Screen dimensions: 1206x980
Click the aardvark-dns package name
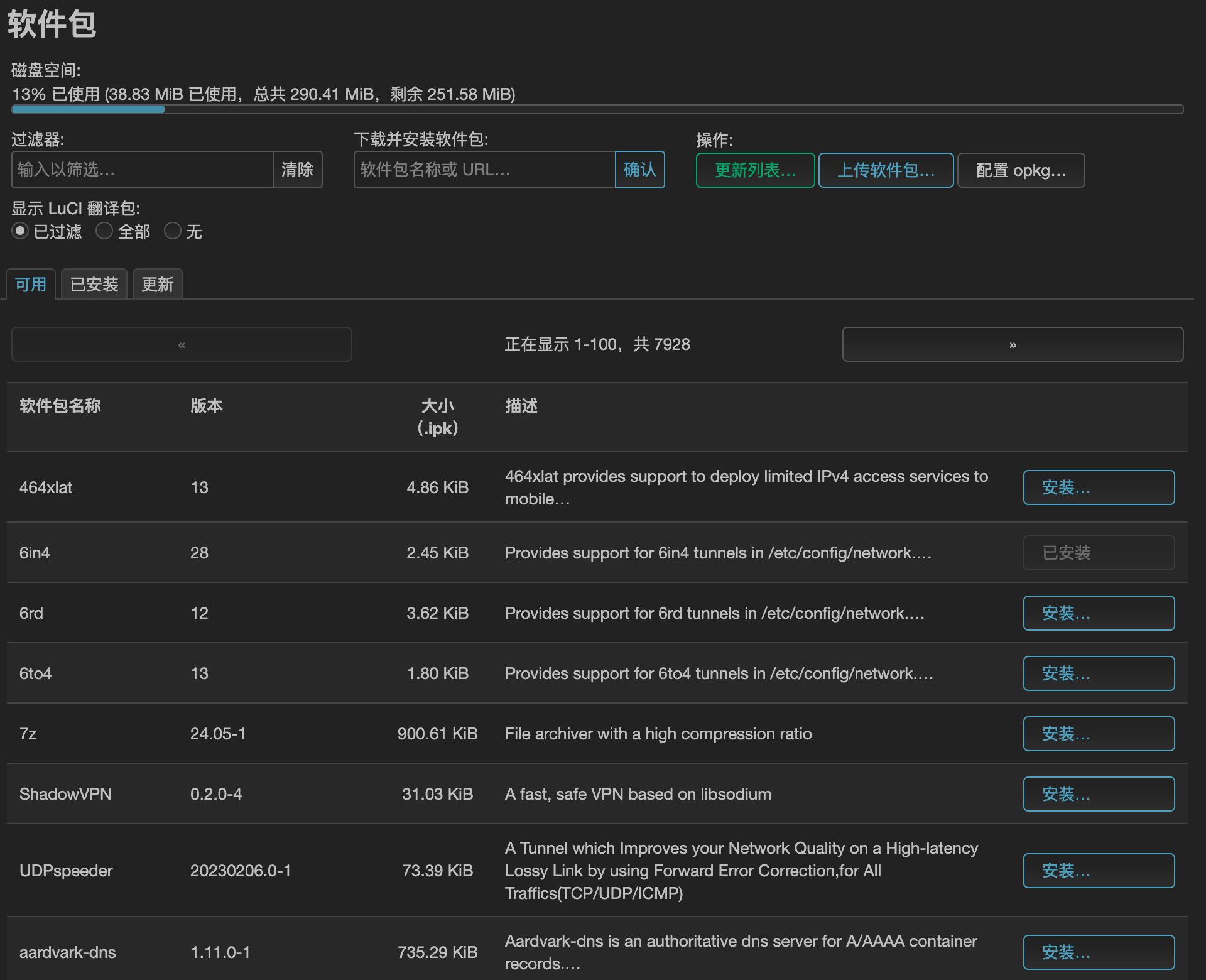pos(68,952)
